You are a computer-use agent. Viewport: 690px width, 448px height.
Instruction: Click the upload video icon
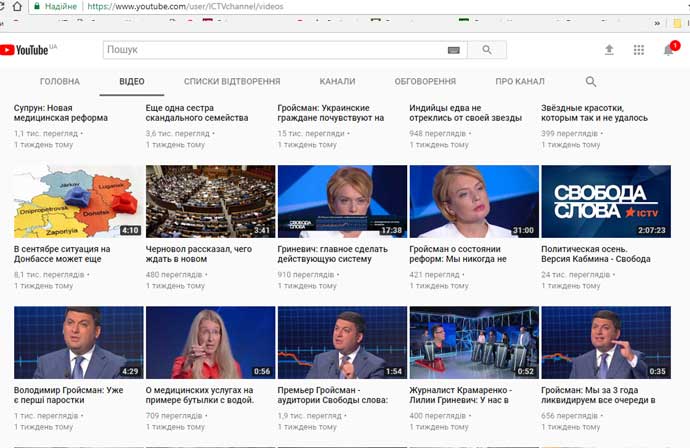(x=609, y=50)
